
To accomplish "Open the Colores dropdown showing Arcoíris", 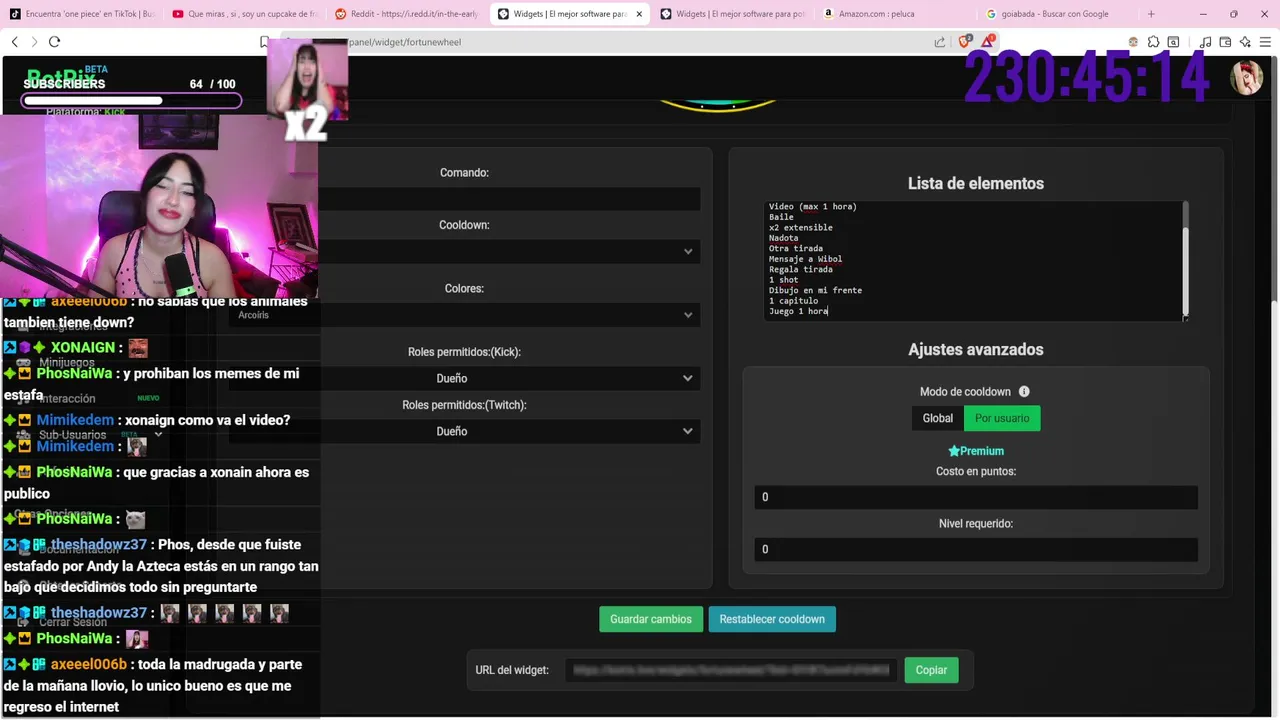I will 464,315.
